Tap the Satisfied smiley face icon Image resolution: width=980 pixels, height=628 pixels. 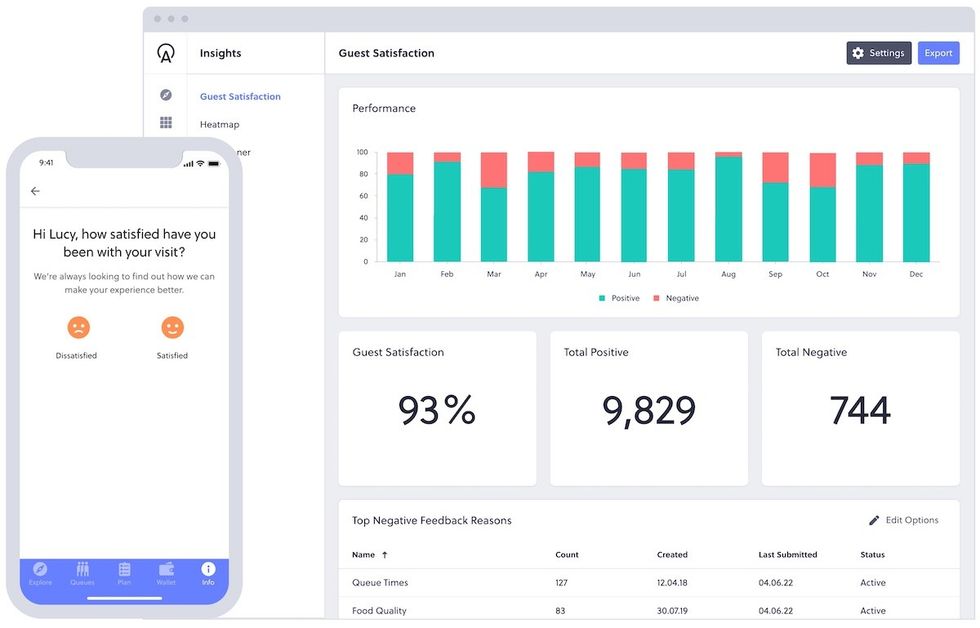tap(172, 327)
